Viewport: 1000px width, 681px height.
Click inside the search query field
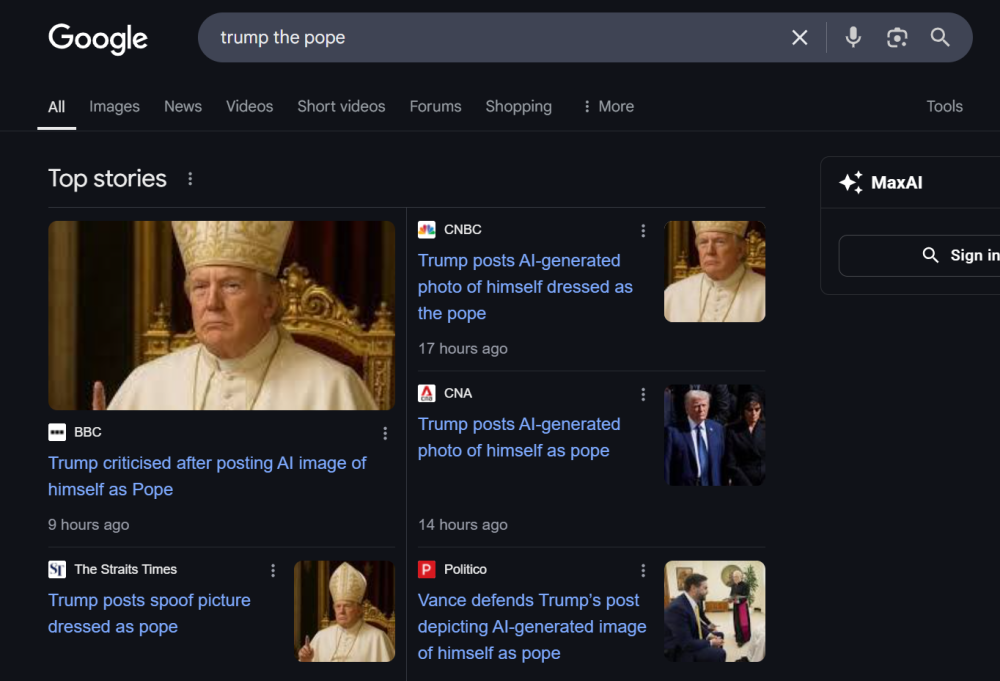(x=450, y=37)
